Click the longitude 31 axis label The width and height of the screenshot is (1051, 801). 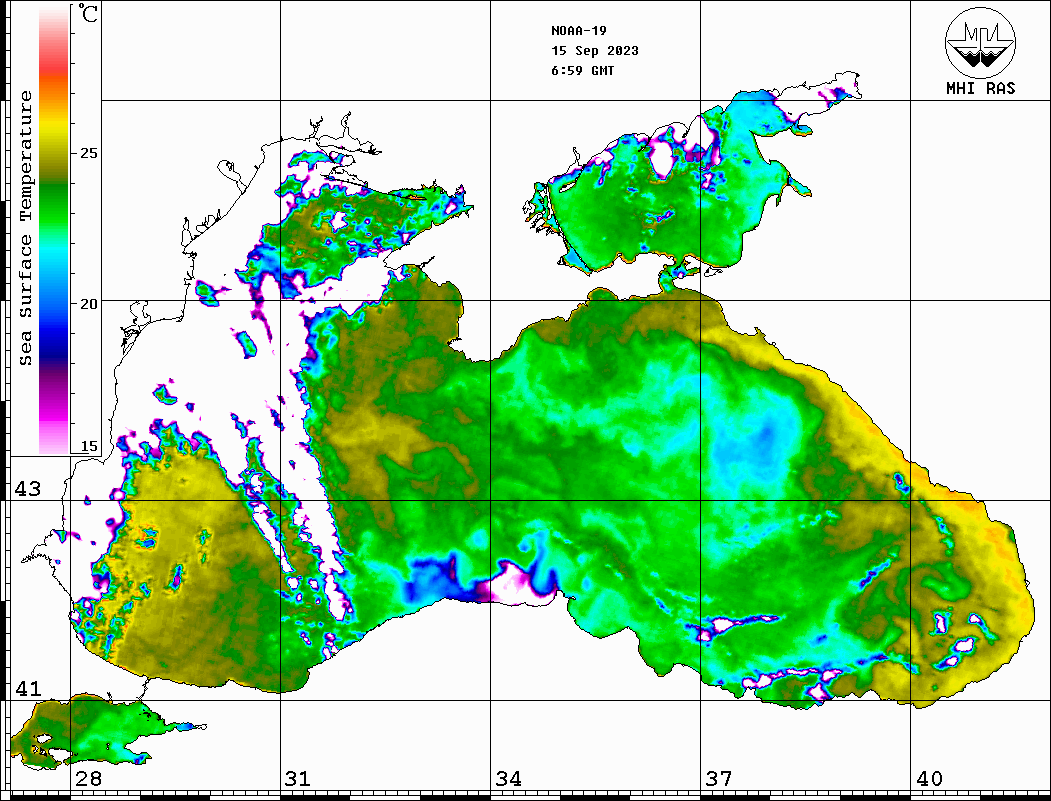(x=297, y=779)
